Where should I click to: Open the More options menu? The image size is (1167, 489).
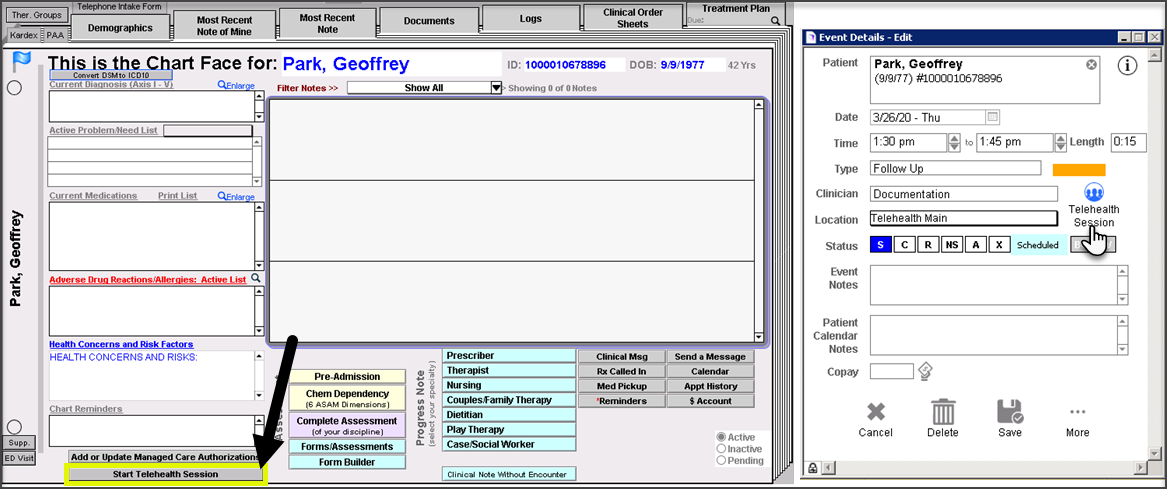[1077, 413]
